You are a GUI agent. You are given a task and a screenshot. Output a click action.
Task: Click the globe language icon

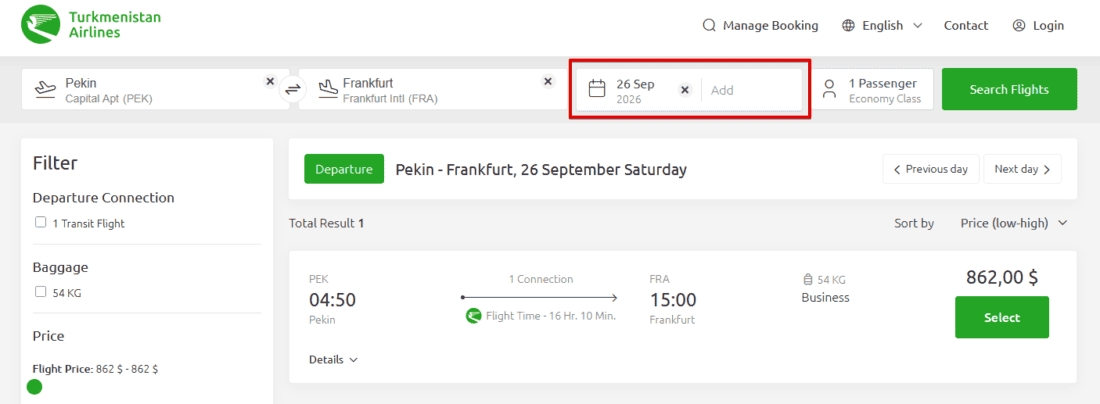(849, 26)
